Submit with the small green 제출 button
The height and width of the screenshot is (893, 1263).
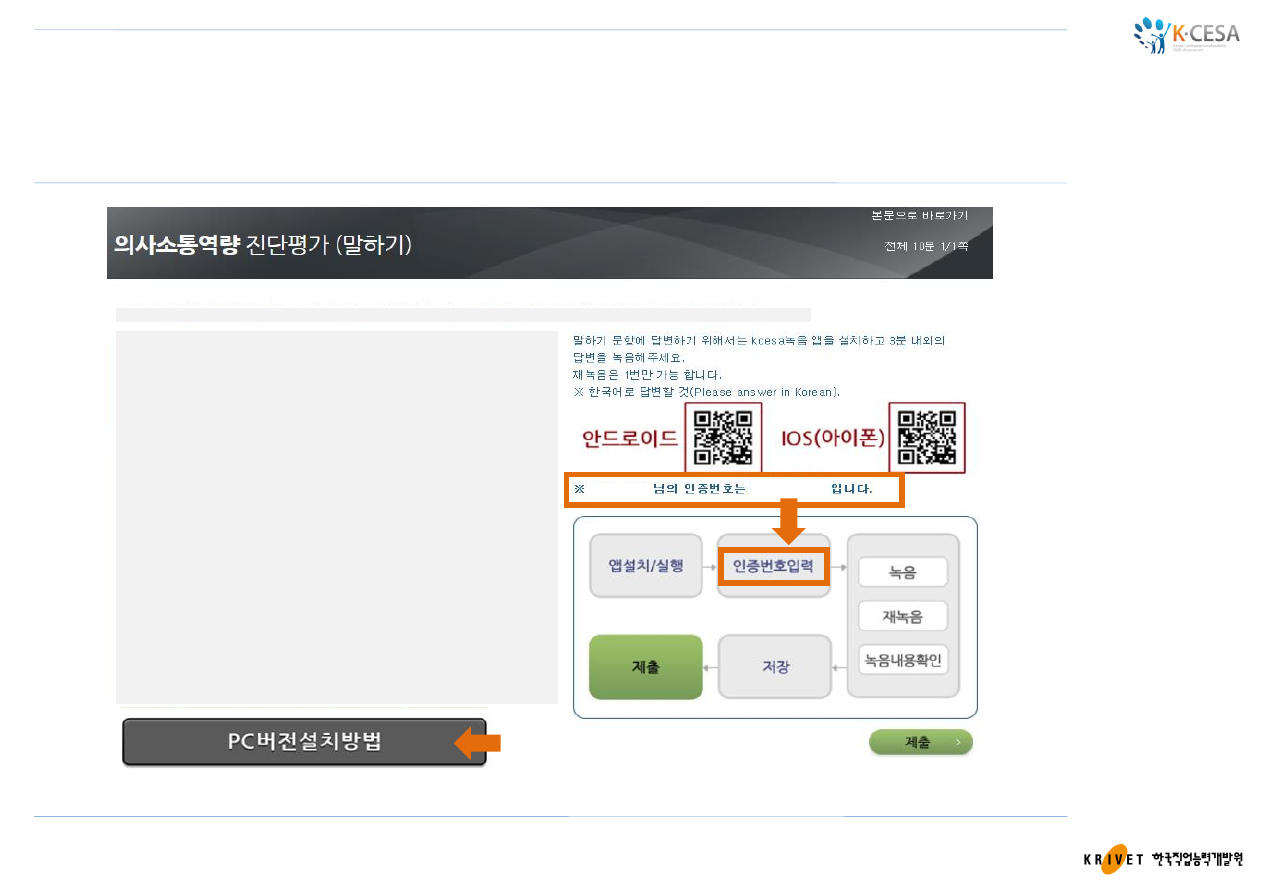pyautogui.click(x=921, y=742)
